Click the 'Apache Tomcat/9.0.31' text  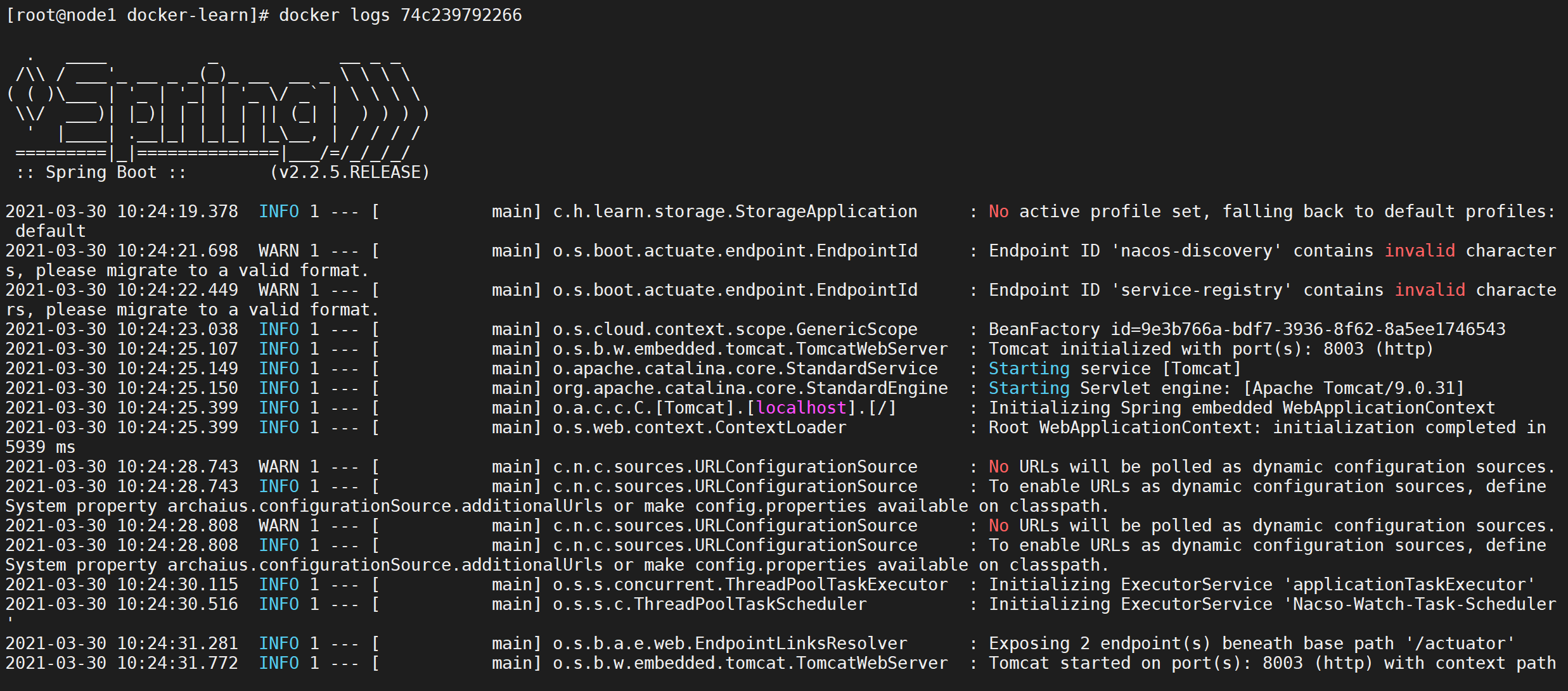click(x=1353, y=388)
